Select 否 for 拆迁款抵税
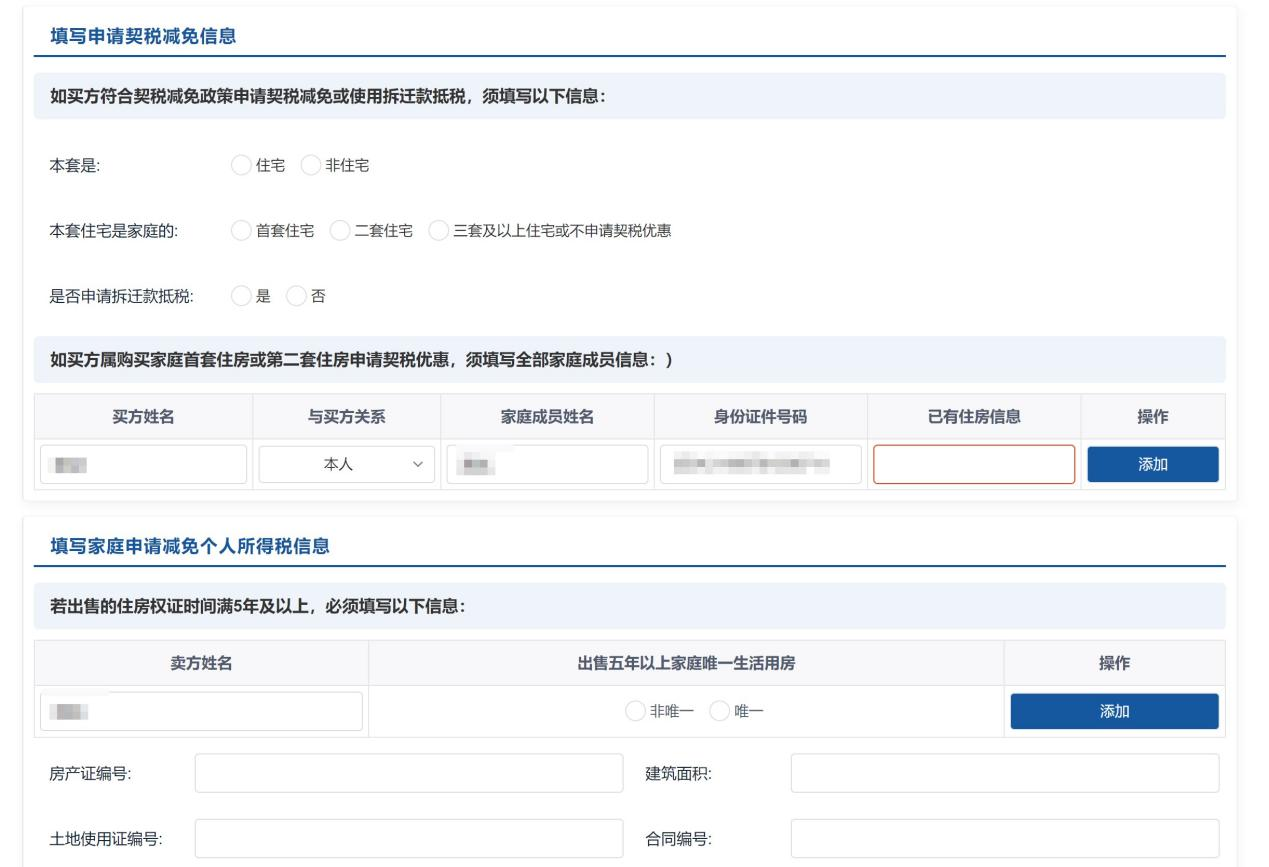Viewport: 1269px width, 867px height. point(296,296)
